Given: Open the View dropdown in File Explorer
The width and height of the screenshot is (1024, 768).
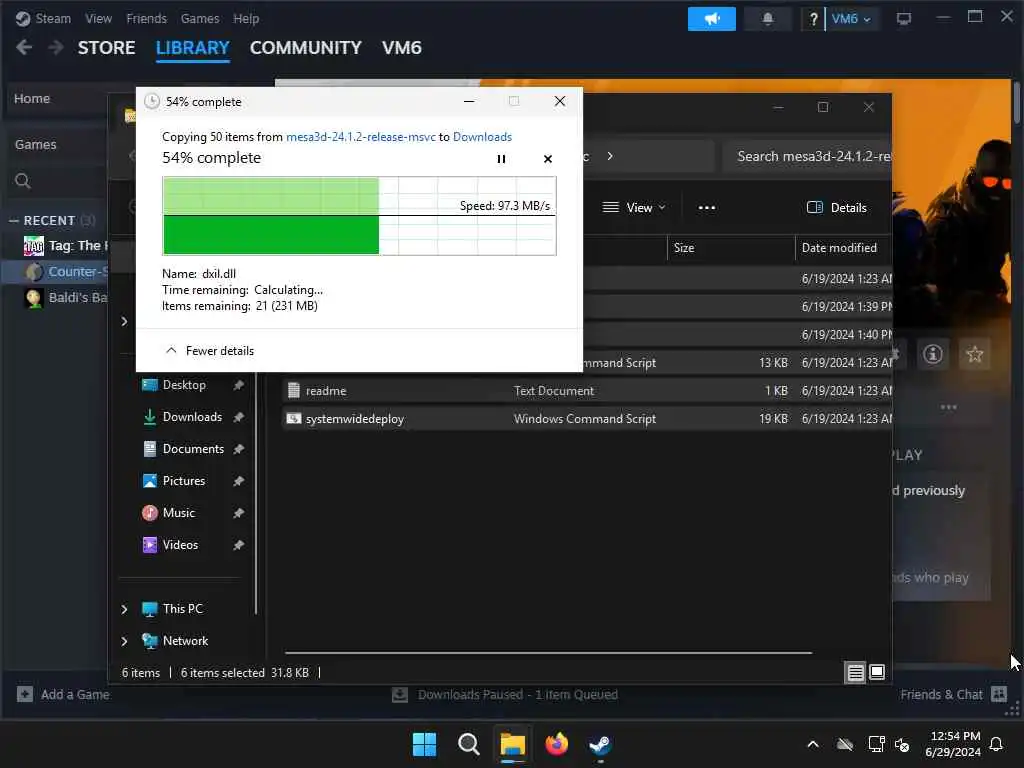Looking at the screenshot, I should [633, 208].
